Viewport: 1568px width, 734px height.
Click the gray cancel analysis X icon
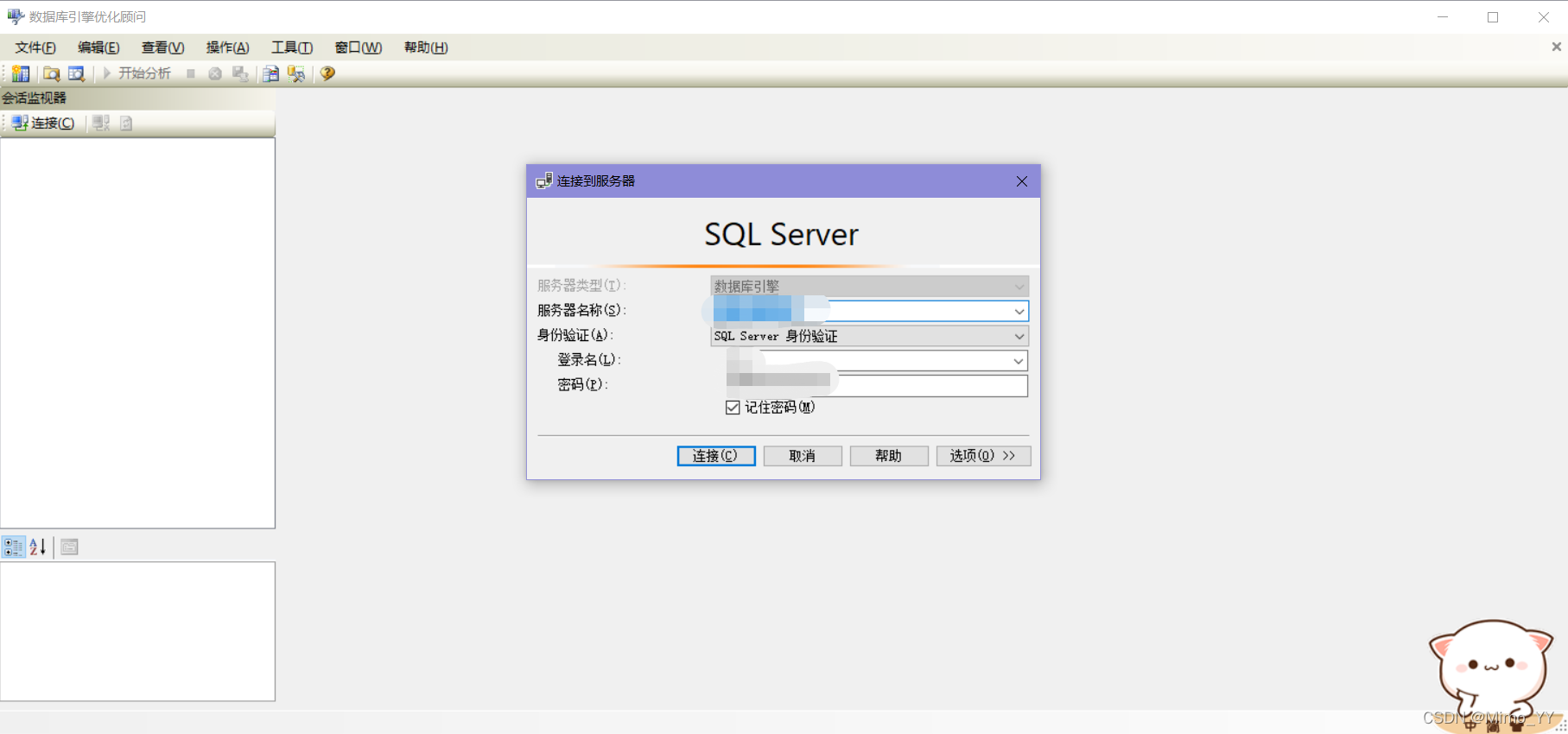(215, 73)
